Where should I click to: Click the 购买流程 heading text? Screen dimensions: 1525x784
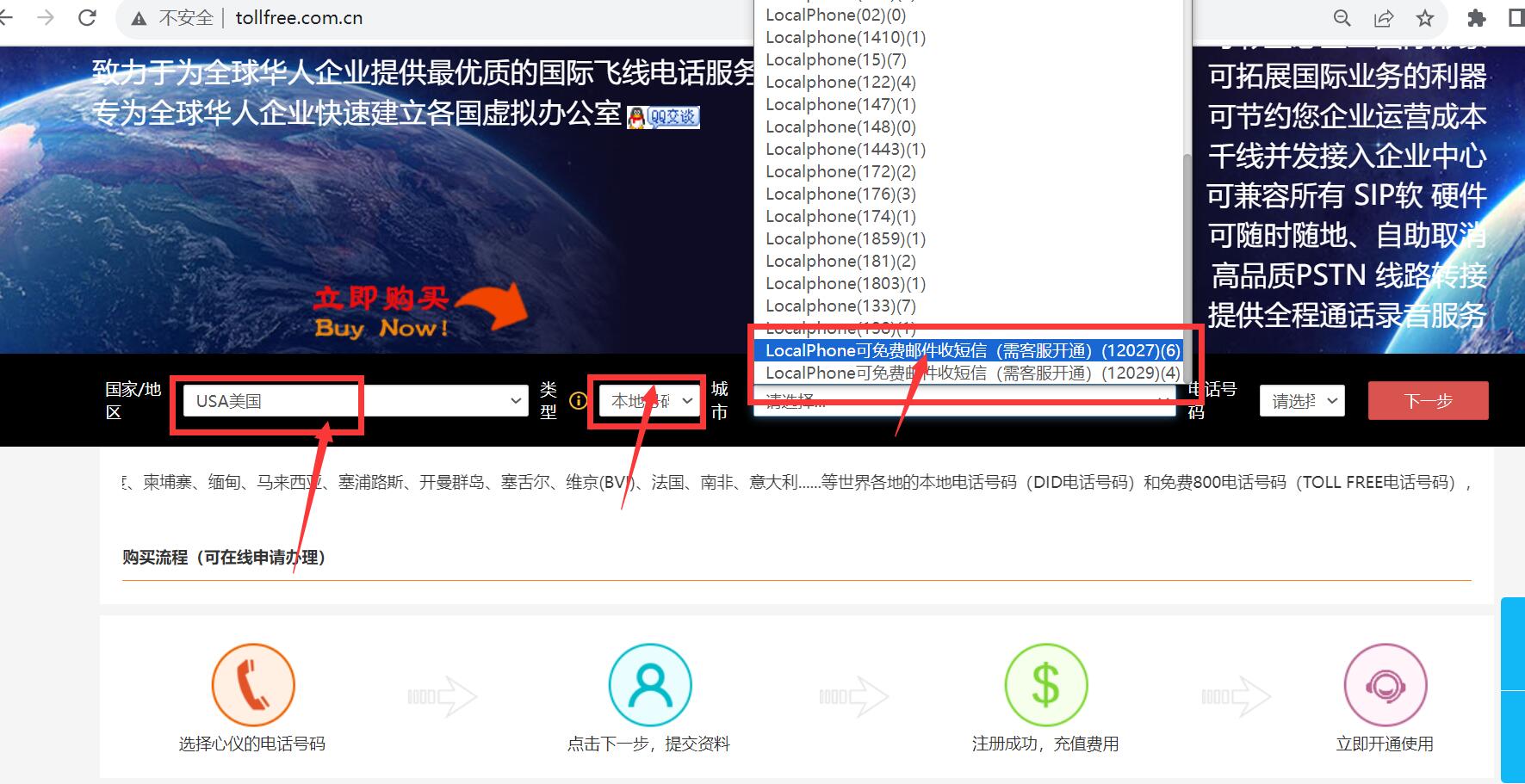224,558
